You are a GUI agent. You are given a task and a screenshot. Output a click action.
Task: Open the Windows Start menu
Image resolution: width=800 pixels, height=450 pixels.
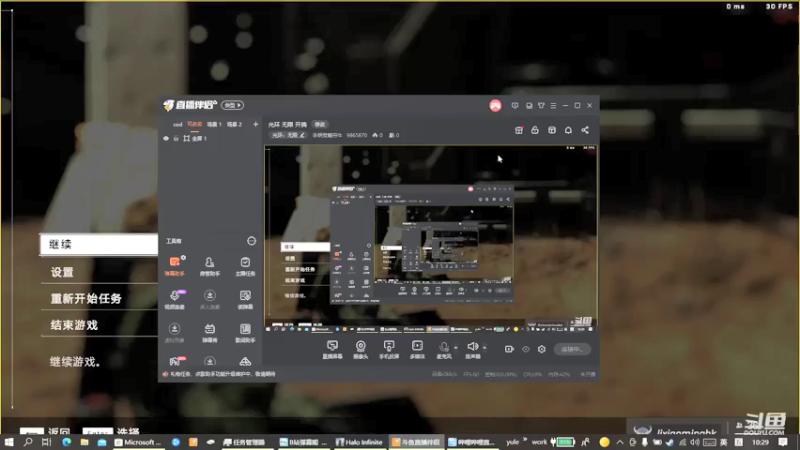(8, 442)
